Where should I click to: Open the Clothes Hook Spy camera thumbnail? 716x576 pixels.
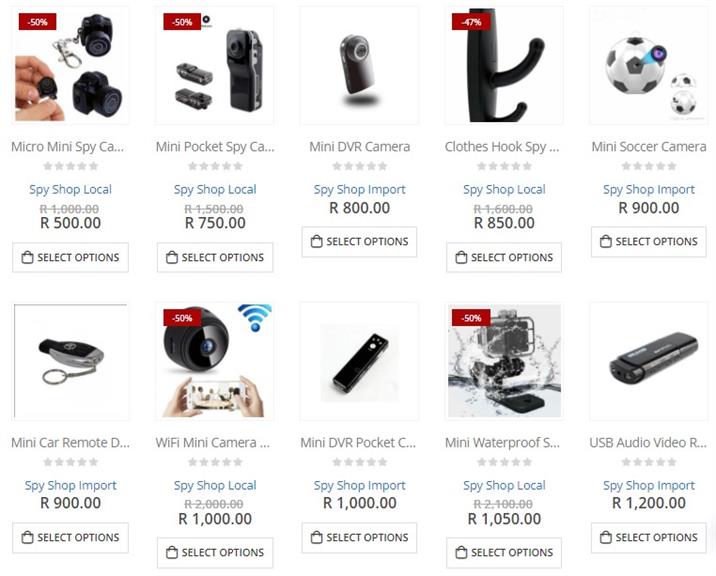[504, 65]
